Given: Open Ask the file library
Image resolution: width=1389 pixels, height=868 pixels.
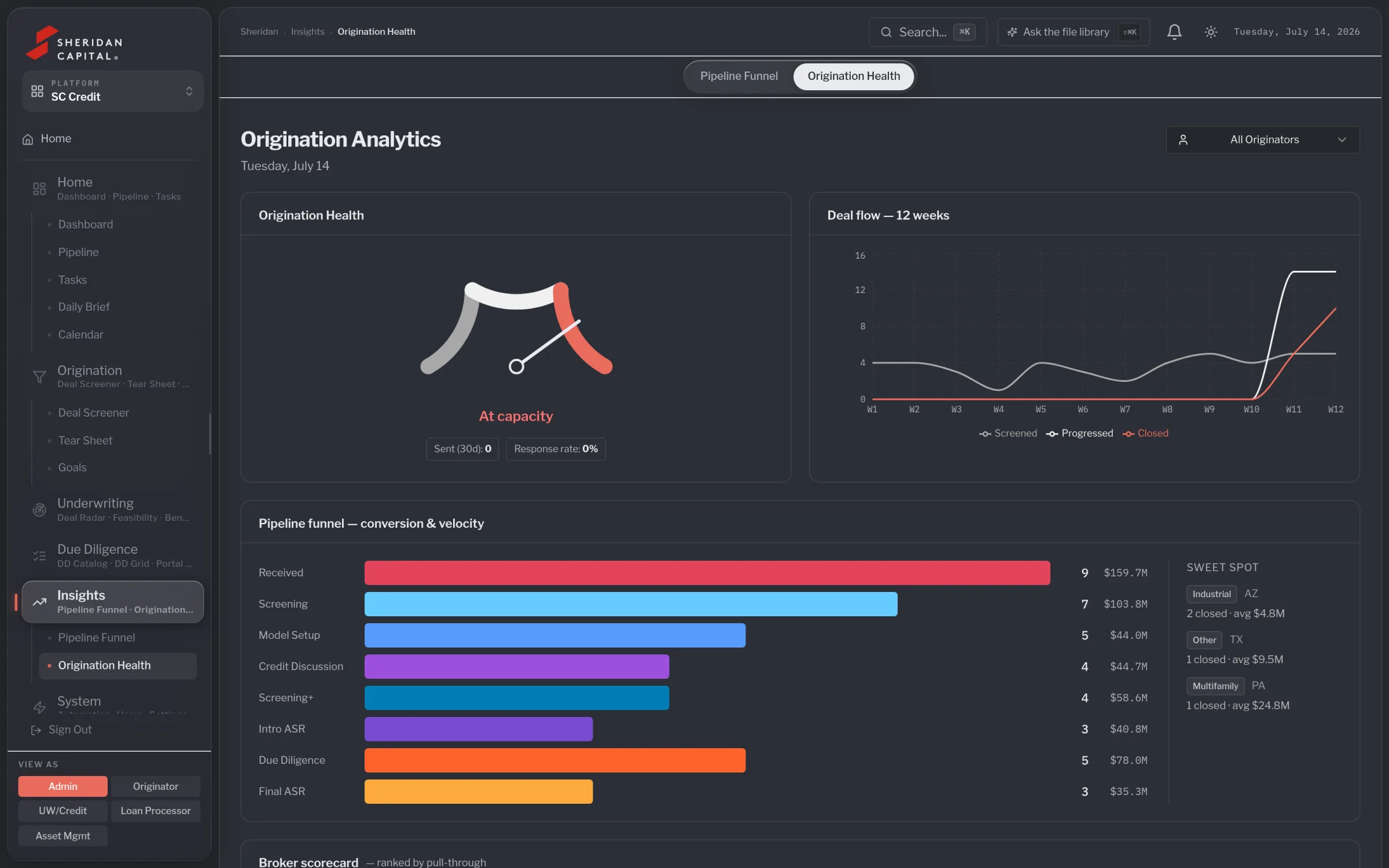Looking at the screenshot, I should point(1073,32).
